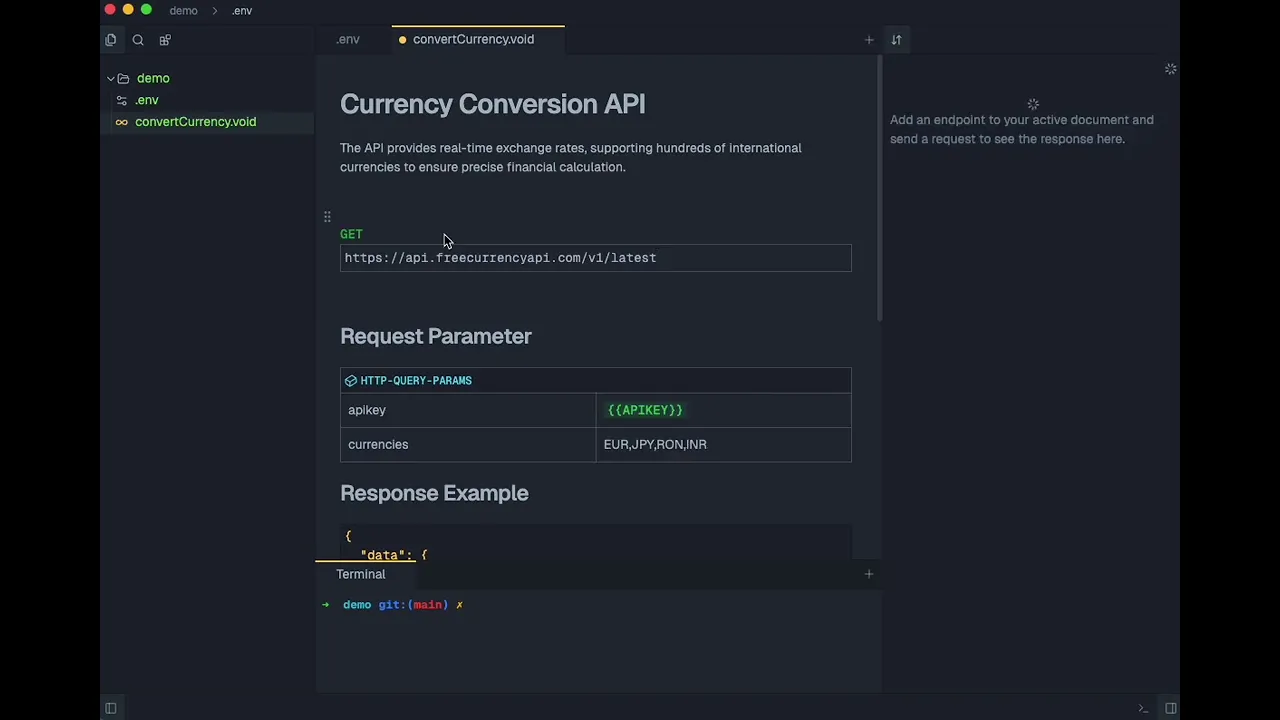Image resolution: width=1280 pixels, height=720 pixels.
Task: Click the HTTP-QUERY-PARAMS tag icon
Action: 351,381
